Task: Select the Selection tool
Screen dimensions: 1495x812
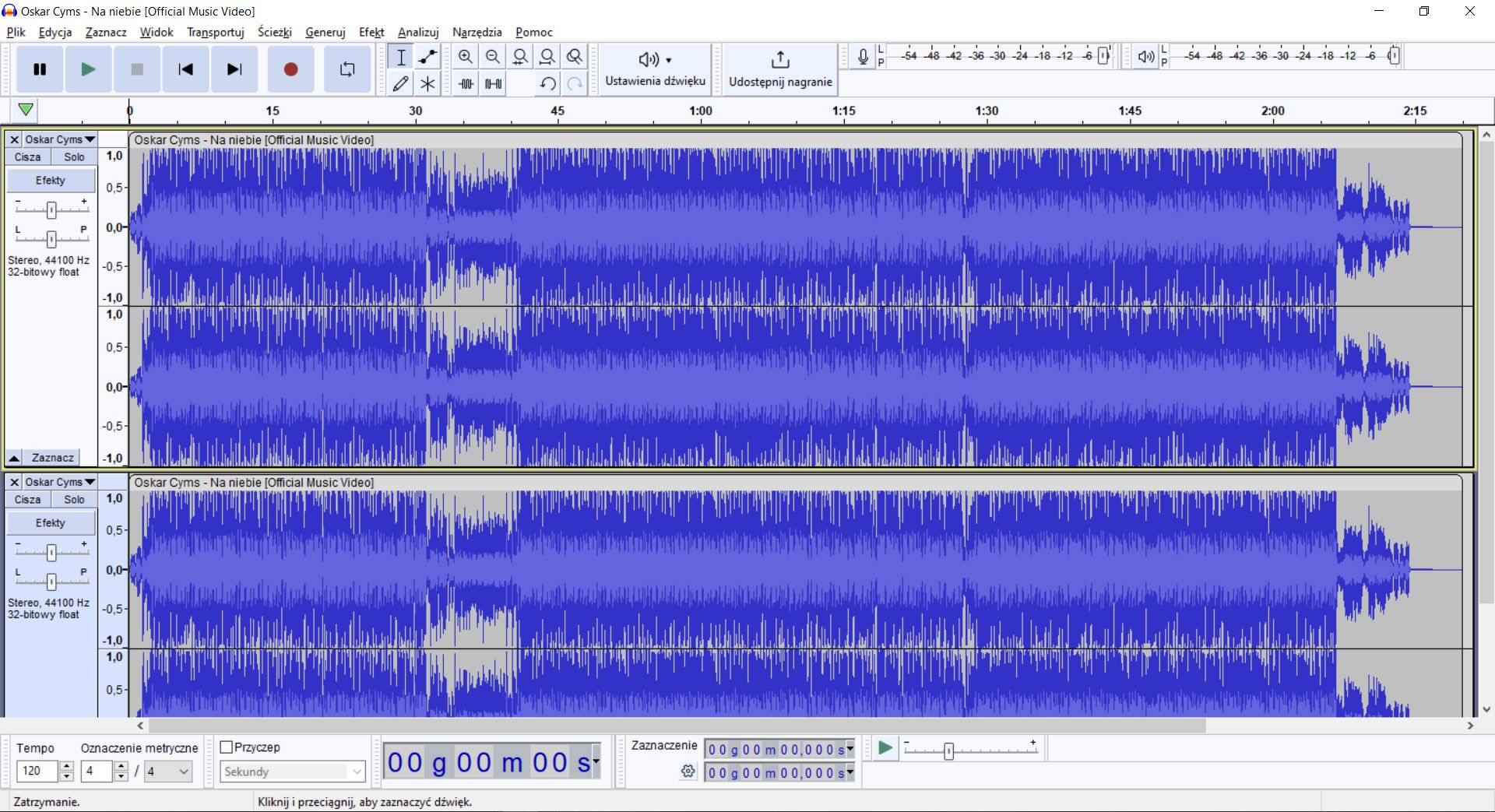Action: pos(401,56)
